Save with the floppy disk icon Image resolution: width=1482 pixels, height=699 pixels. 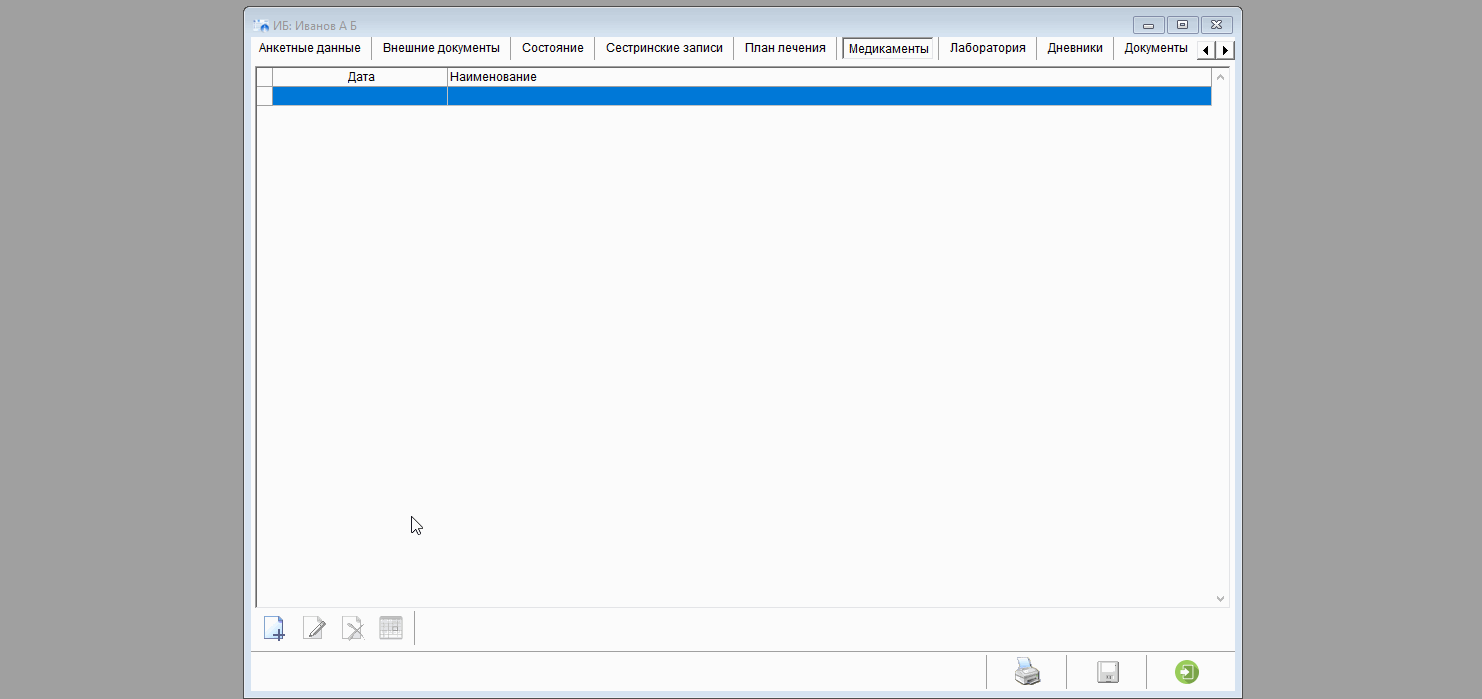[x=1107, y=672]
